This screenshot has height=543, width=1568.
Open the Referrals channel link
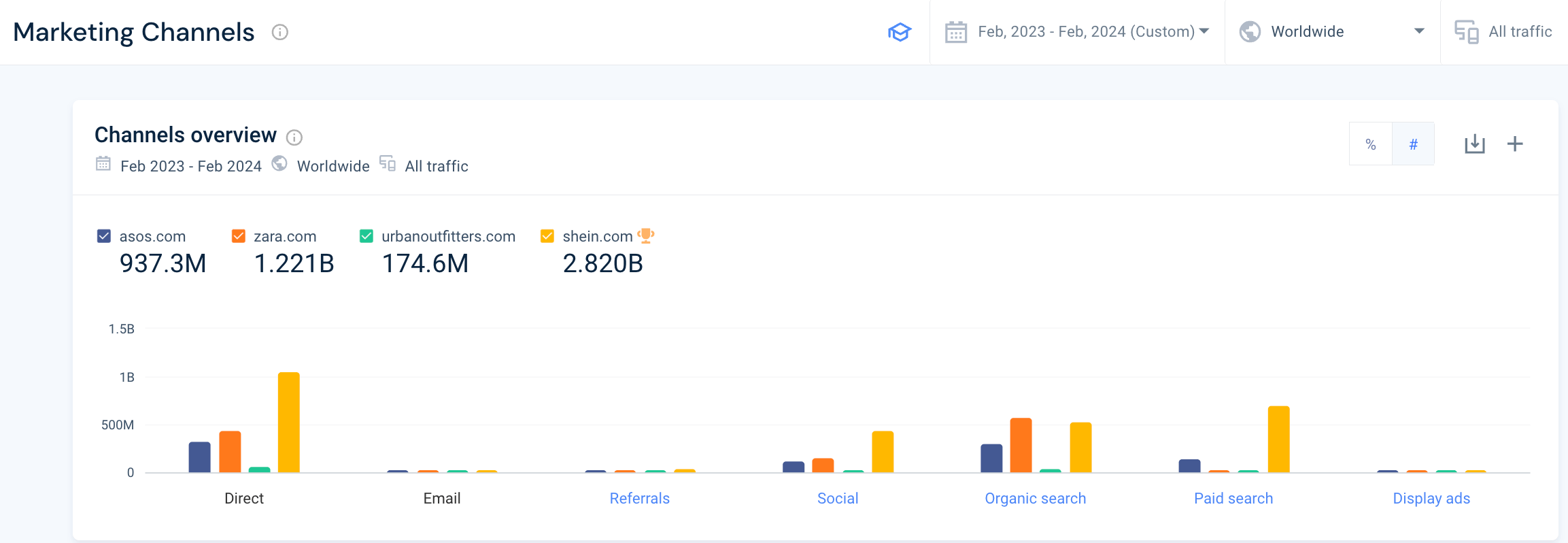pos(640,498)
